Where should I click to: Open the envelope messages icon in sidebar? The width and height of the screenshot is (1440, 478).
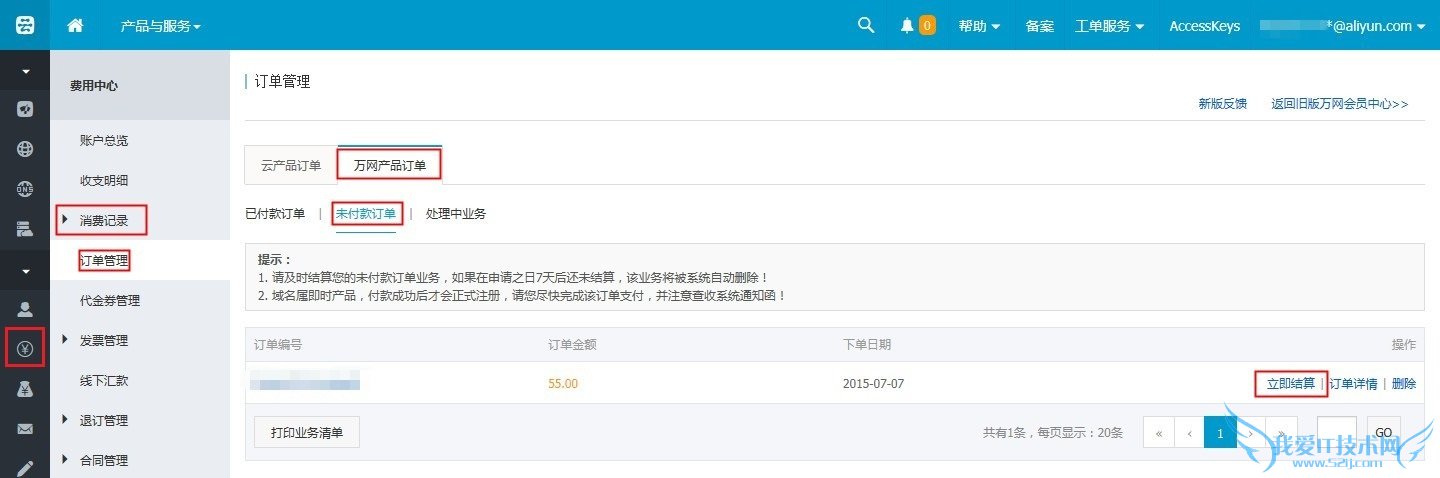[25, 430]
